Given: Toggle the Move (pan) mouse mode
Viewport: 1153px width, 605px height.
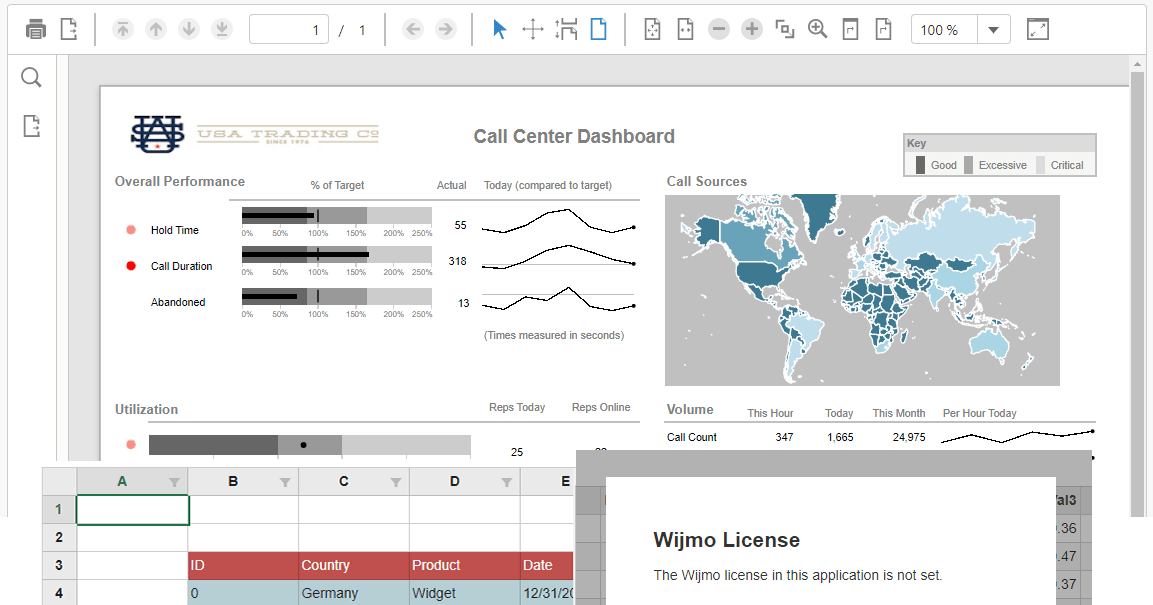Looking at the screenshot, I should coord(533,29).
